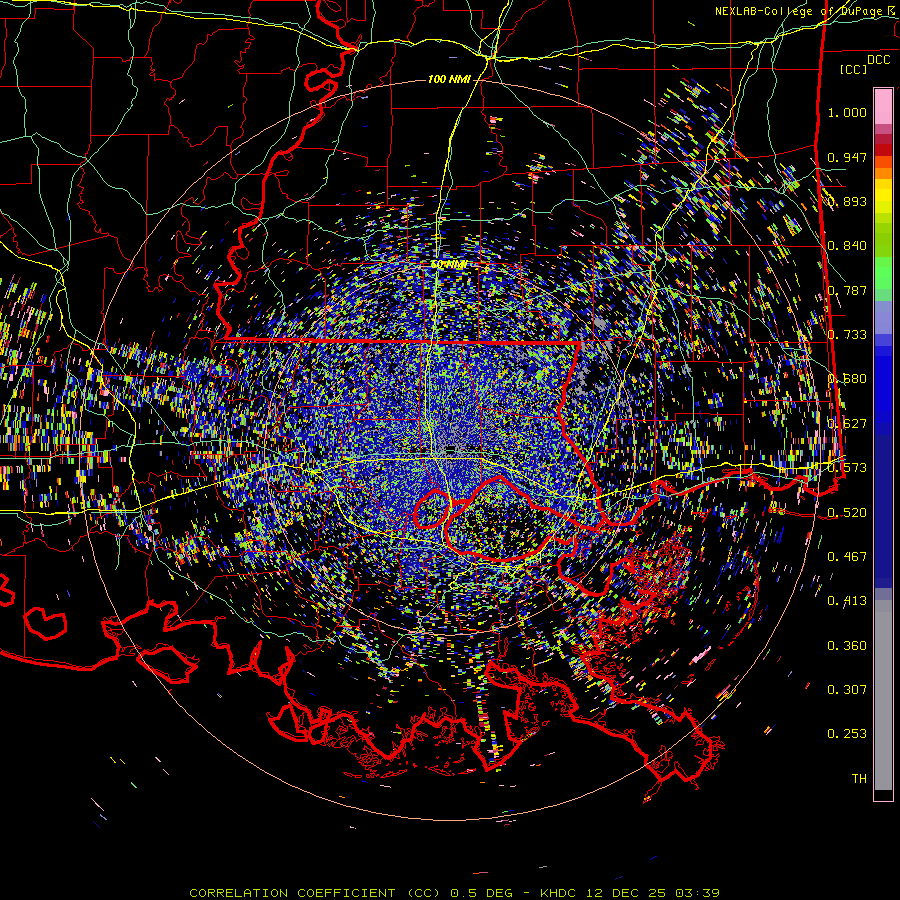Click the 0.733 color scale value
This screenshot has width=900, height=900.
tap(847, 335)
